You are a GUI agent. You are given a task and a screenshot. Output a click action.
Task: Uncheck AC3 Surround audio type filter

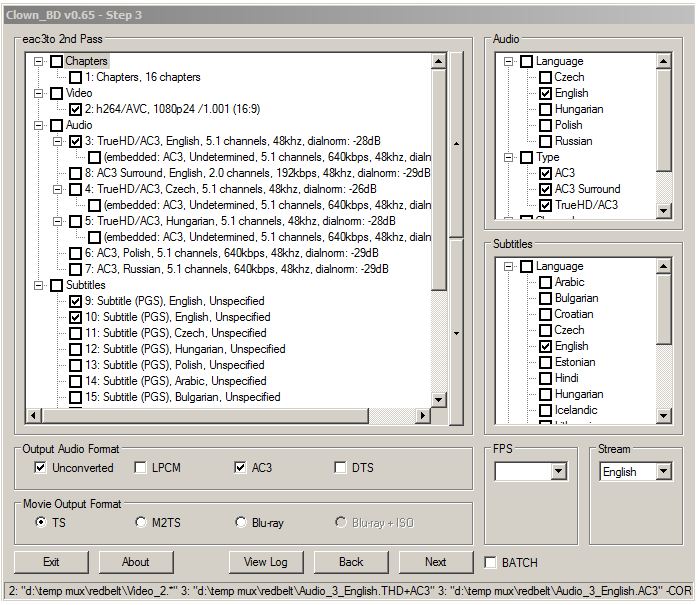pyautogui.click(x=545, y=190)
